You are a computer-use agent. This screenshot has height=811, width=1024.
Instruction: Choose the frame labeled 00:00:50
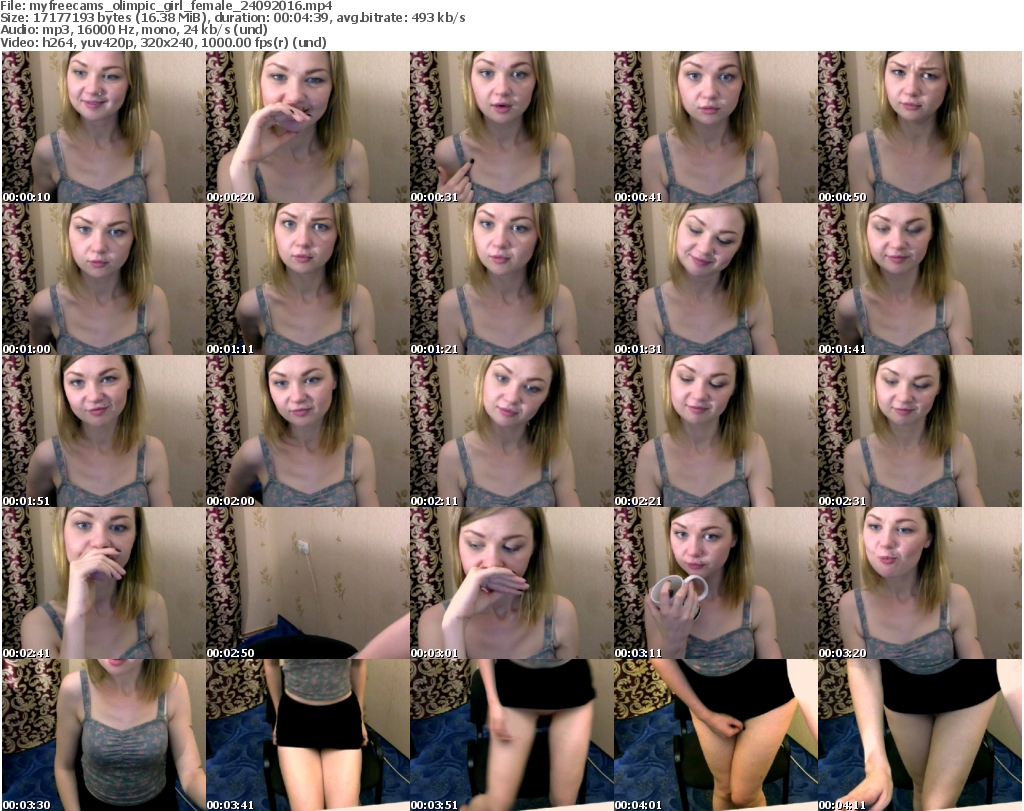[x=919, y=127]
